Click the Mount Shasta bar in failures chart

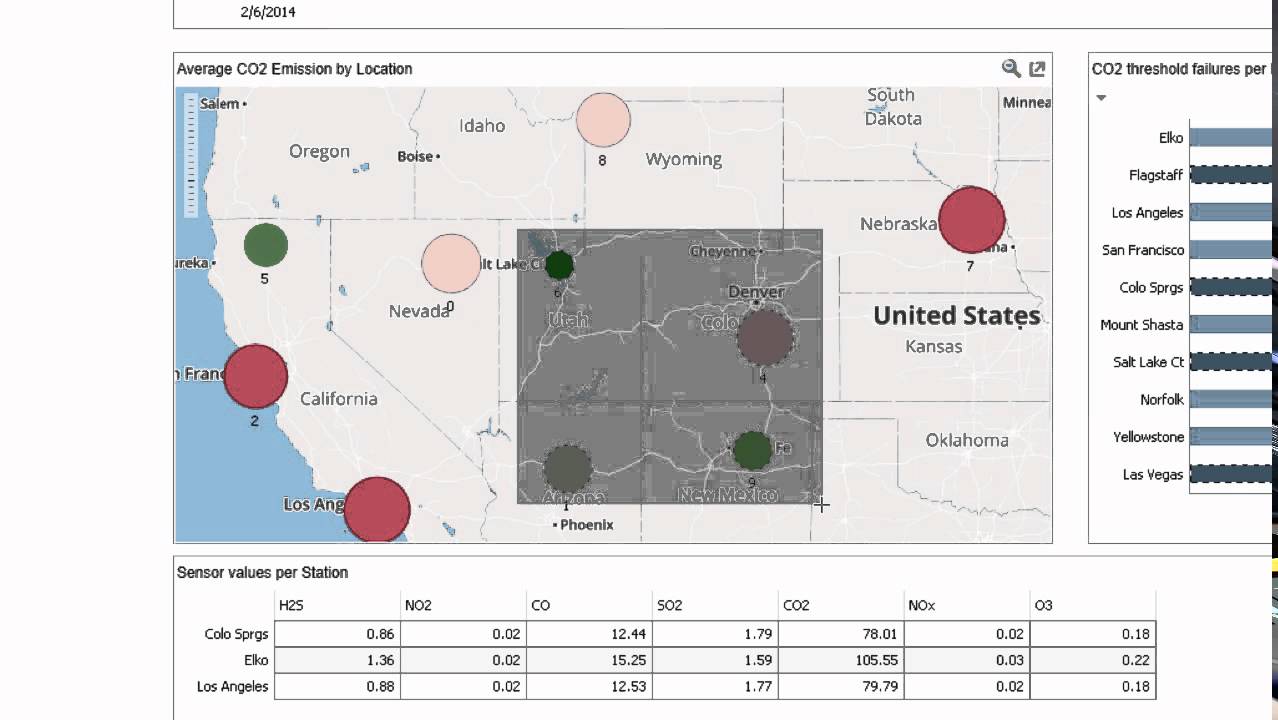1231,325
